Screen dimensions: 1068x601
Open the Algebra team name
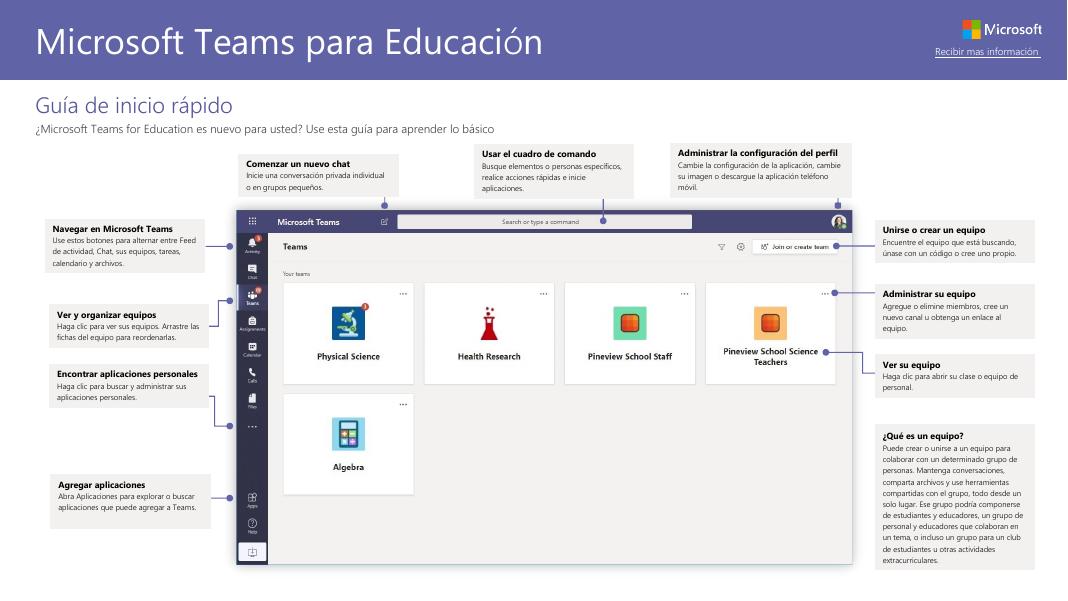(x=349, y=467)
